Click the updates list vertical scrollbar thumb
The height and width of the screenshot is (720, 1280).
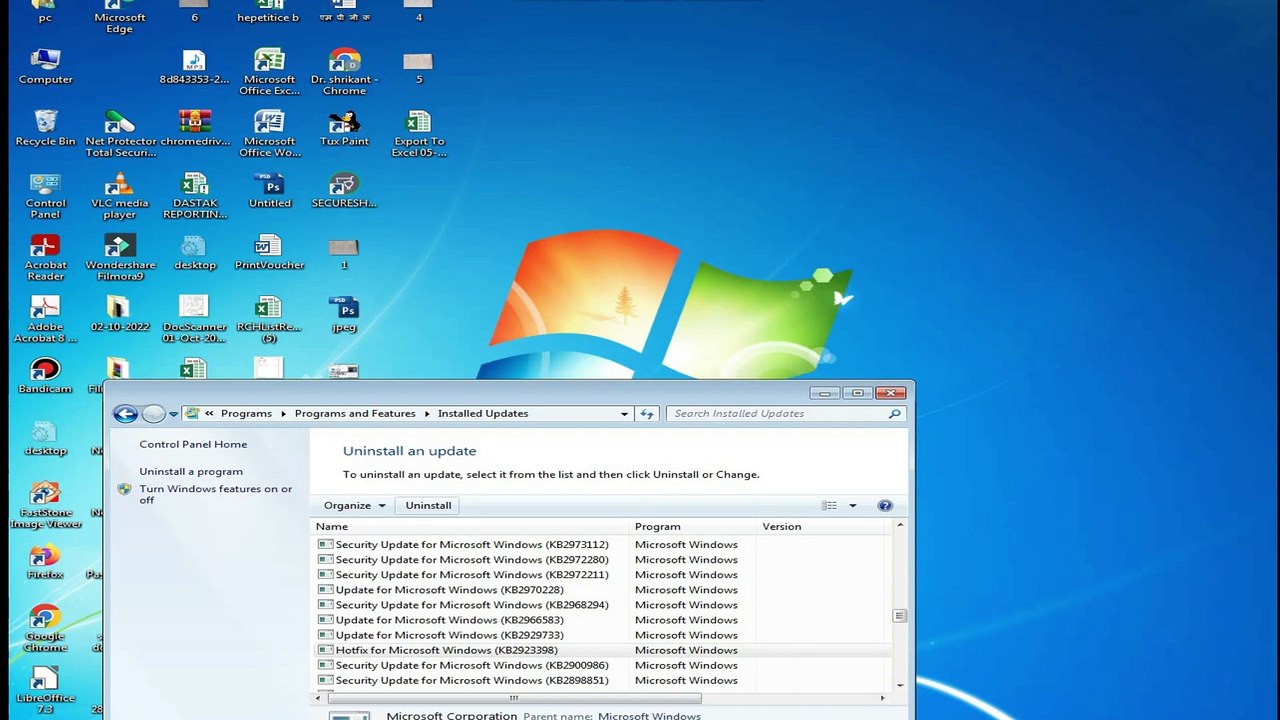point(900,616)
